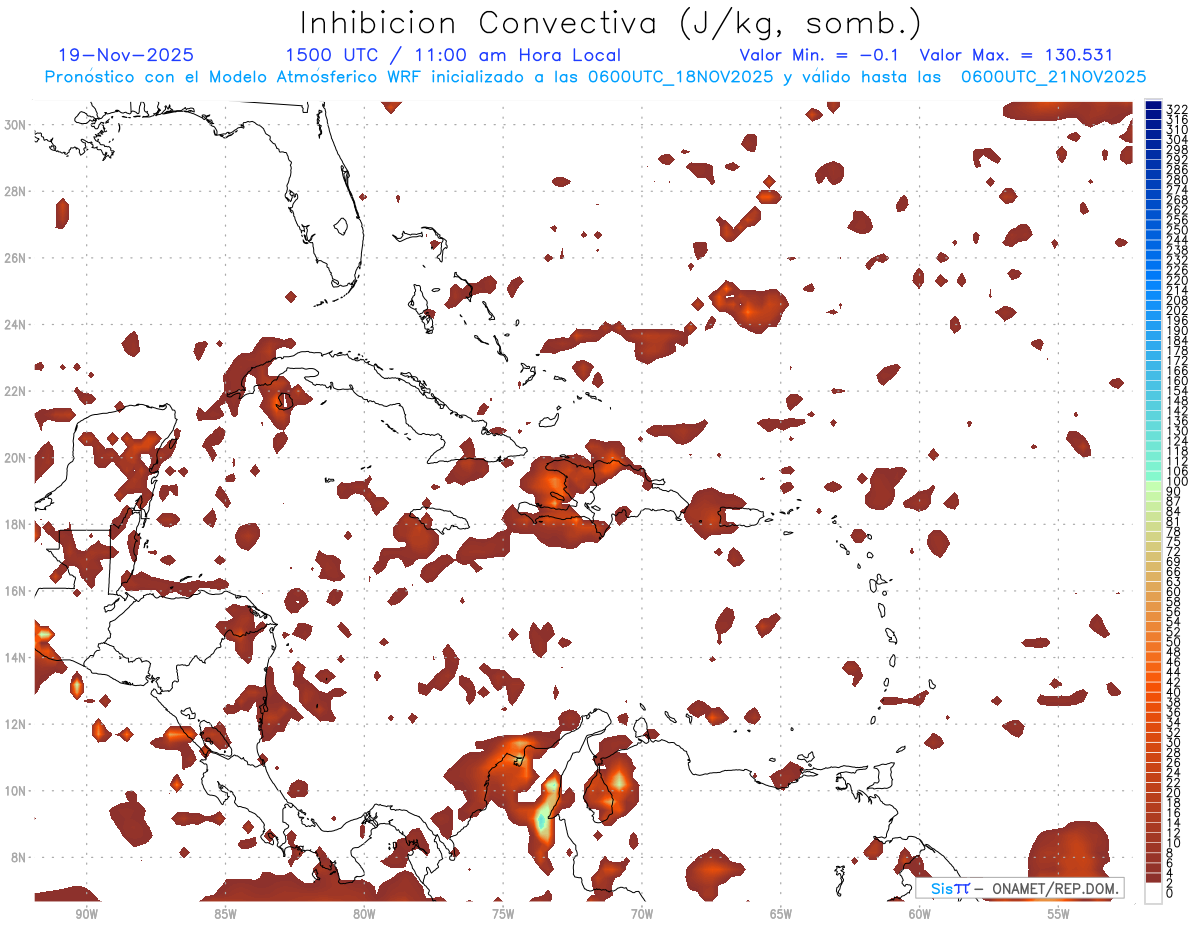The image size is (1200, 927).
Task: Click the 60W longitude label
Action: pyautogui.click(x=920, y=915)
